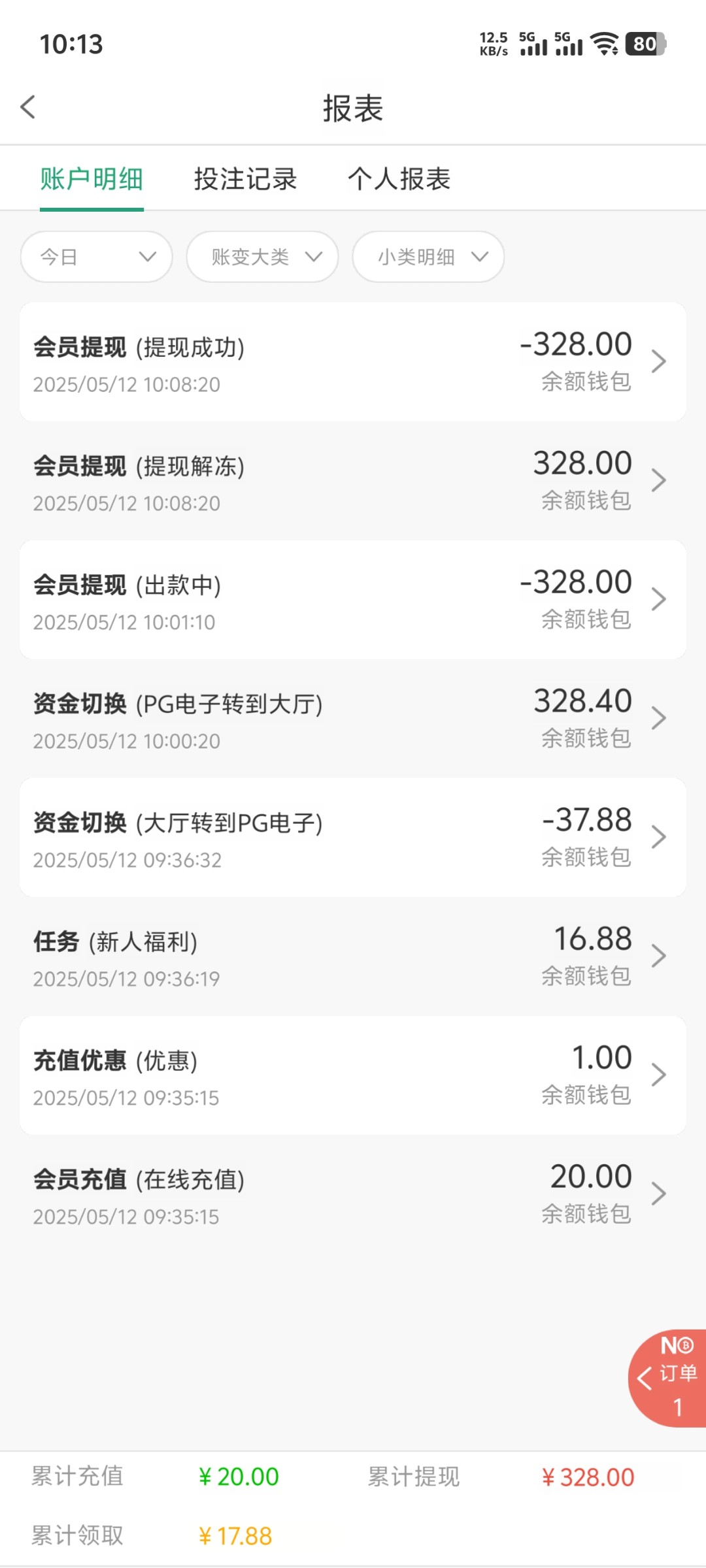
Task: Open the 大厅转到PG电子 transfer record
Action: click(353, 837)
